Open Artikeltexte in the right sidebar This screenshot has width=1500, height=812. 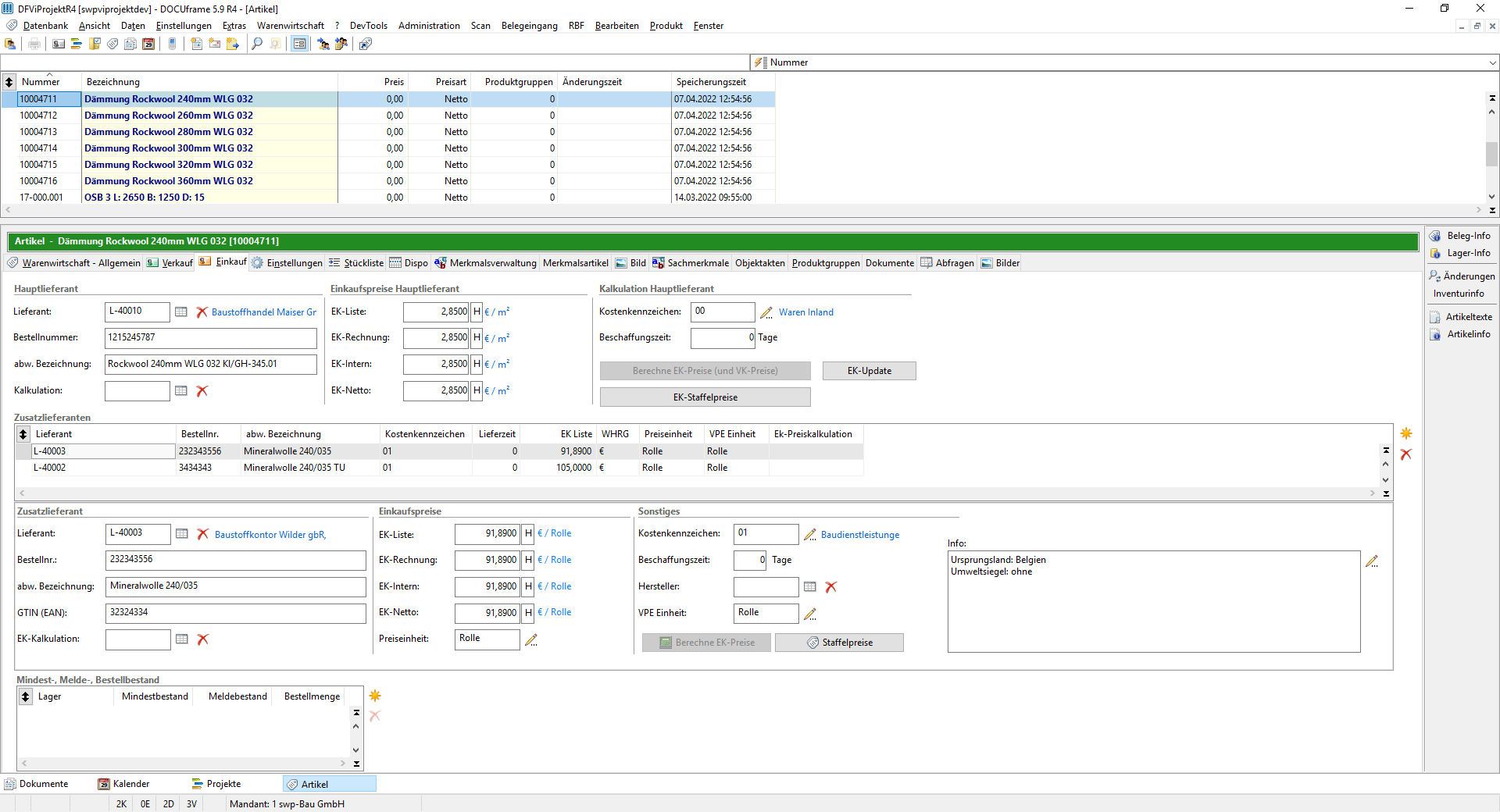[x=1461, y=317]
